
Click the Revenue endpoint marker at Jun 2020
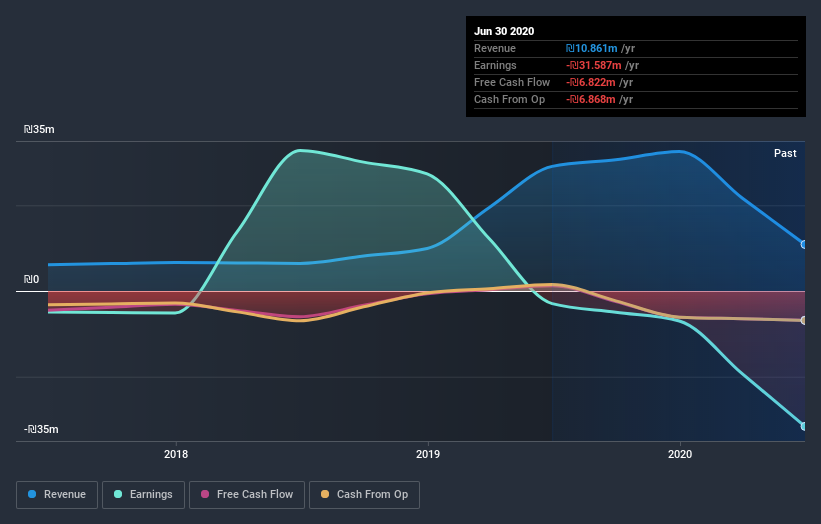pos(804,244)
